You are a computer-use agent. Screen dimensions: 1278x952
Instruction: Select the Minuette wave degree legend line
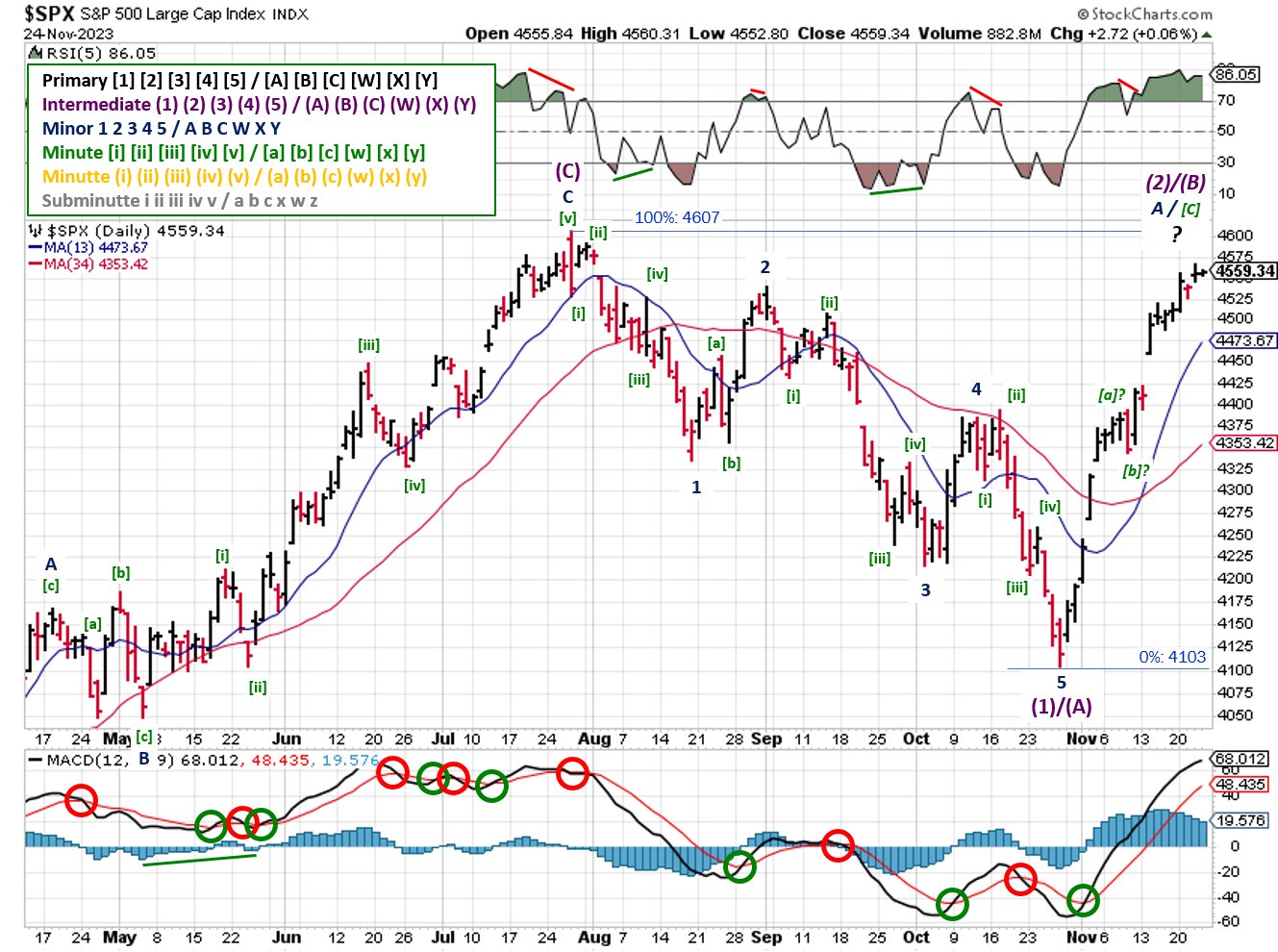point(234,177)
